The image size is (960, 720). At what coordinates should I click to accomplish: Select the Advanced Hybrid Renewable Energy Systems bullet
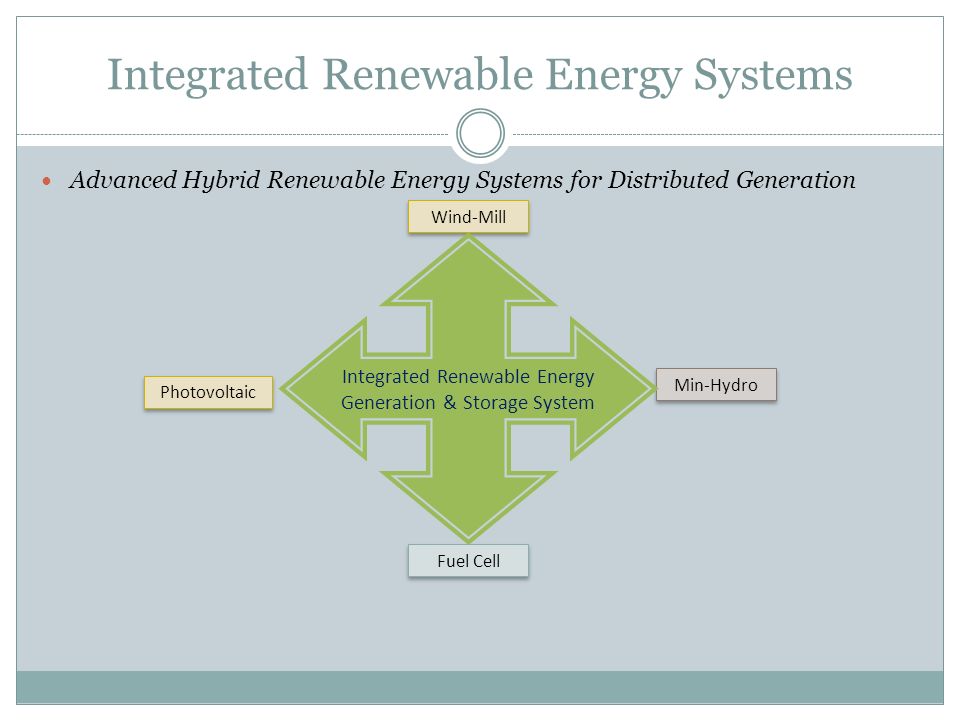coord(462,180)
